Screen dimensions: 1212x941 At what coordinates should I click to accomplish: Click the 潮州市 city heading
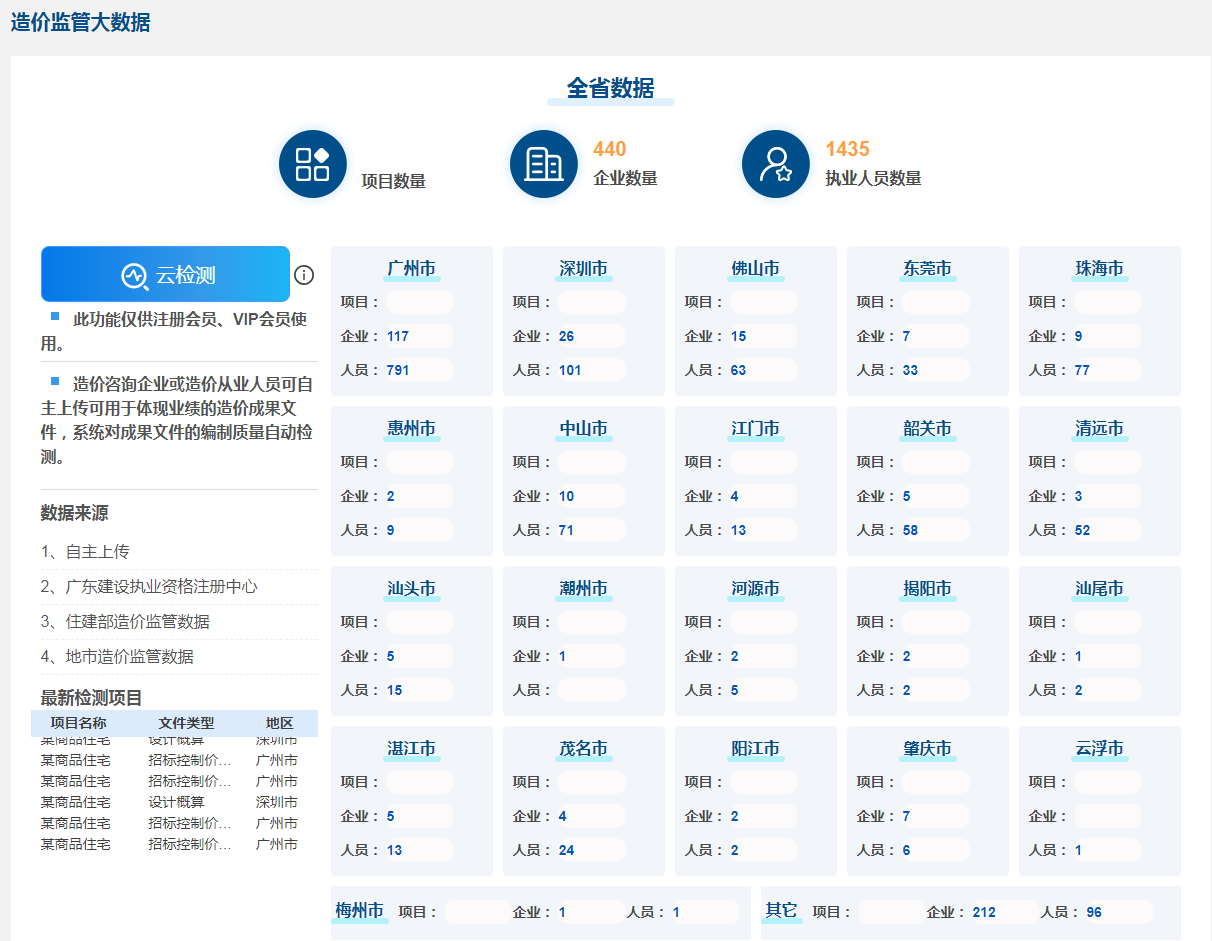click(583, 589)
